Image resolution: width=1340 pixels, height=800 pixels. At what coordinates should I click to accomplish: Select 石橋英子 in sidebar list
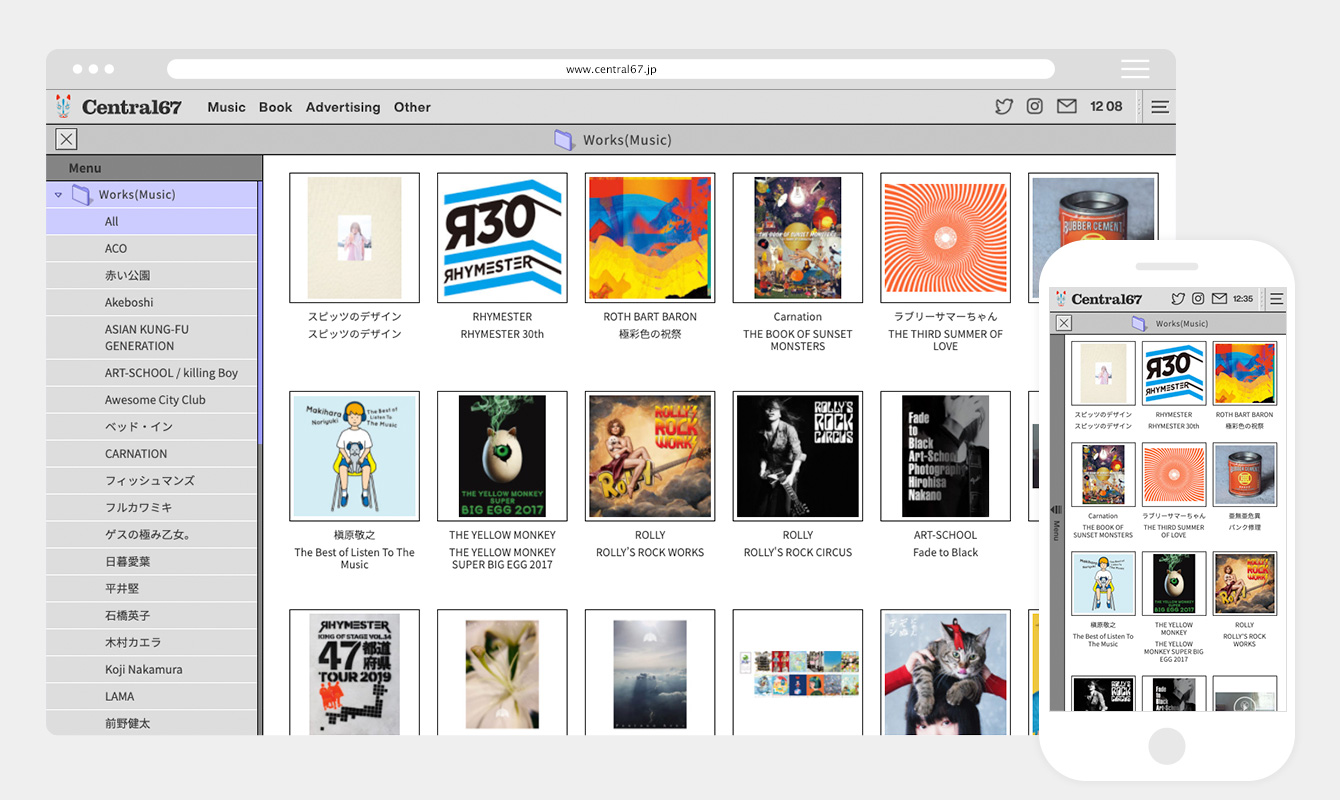tap(152, 616)
